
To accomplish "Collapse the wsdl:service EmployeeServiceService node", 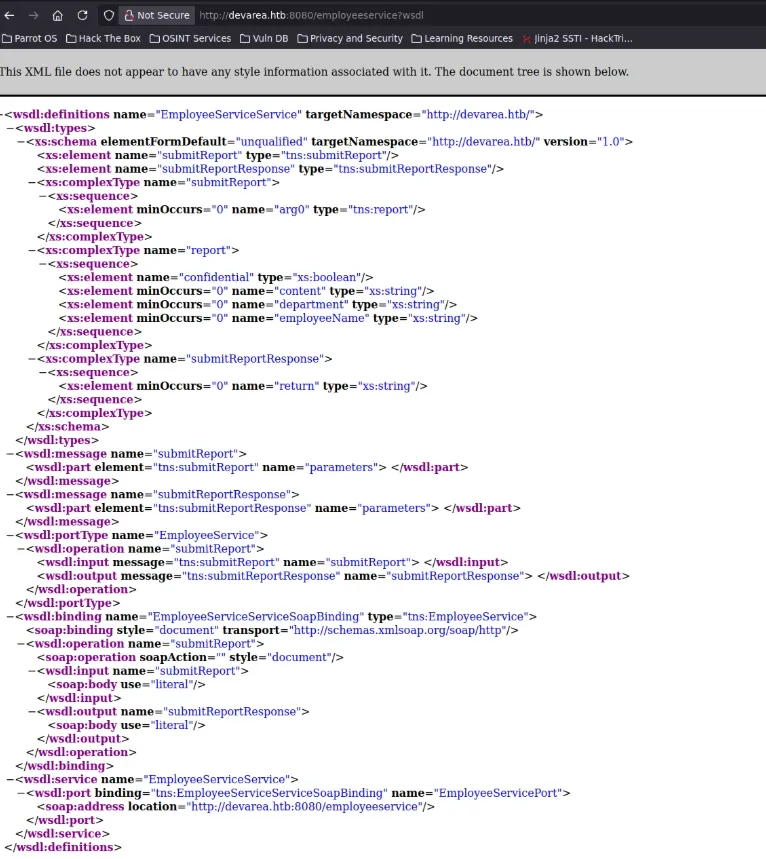I will [9, 779].
